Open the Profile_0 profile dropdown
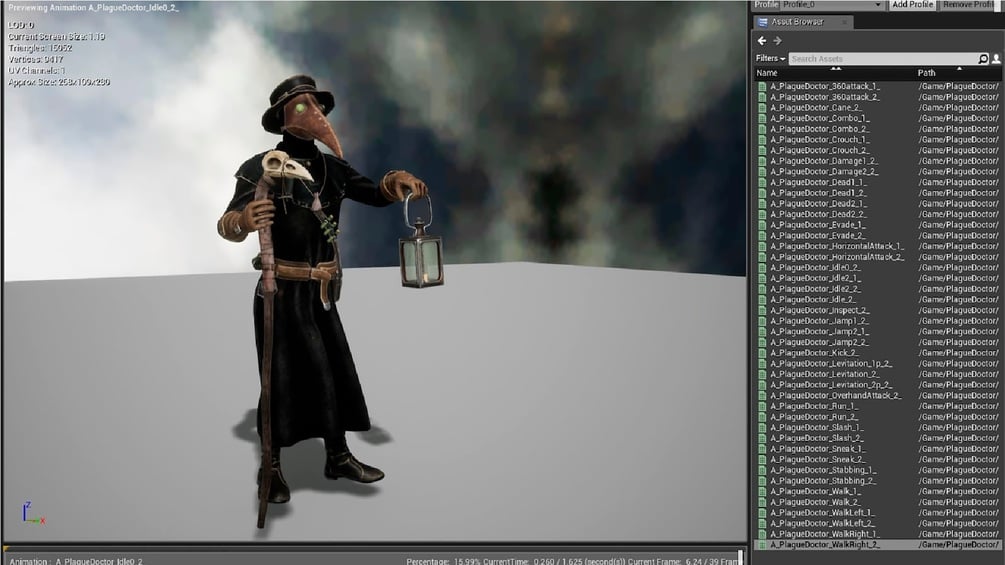This screenshot has height=565, width=1005. tap(832, 4)
